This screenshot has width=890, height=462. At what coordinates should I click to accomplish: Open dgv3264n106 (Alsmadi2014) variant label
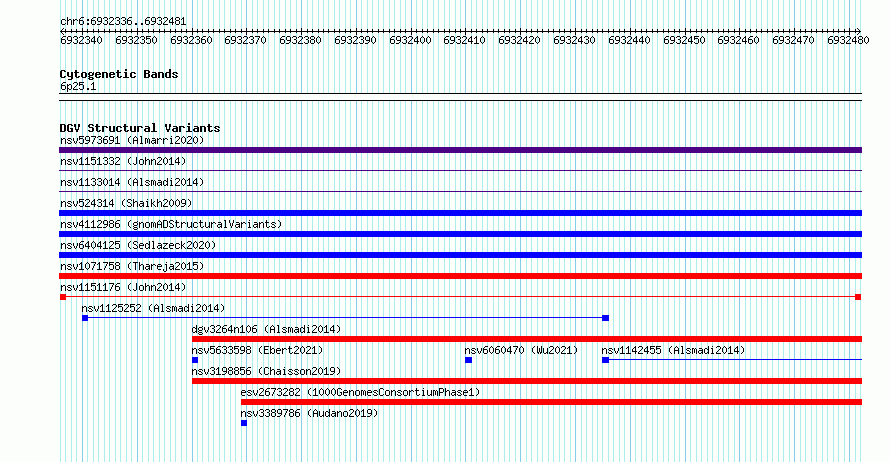click(266, 329)
